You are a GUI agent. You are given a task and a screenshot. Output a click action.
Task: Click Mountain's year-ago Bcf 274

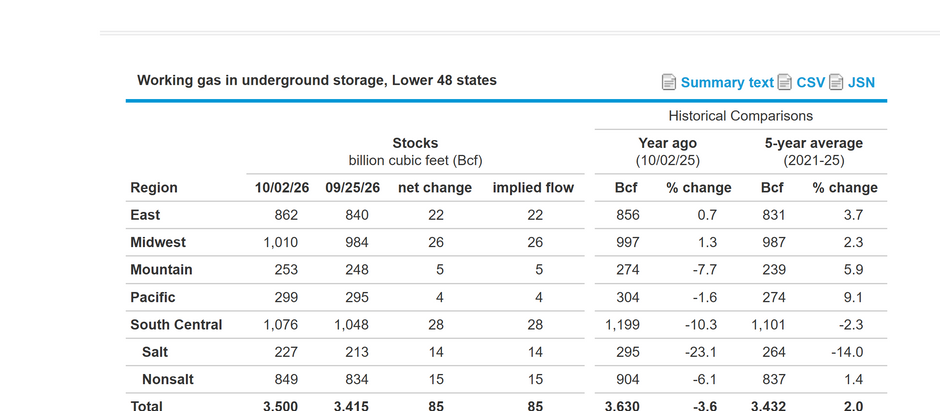tap(628, 270)
